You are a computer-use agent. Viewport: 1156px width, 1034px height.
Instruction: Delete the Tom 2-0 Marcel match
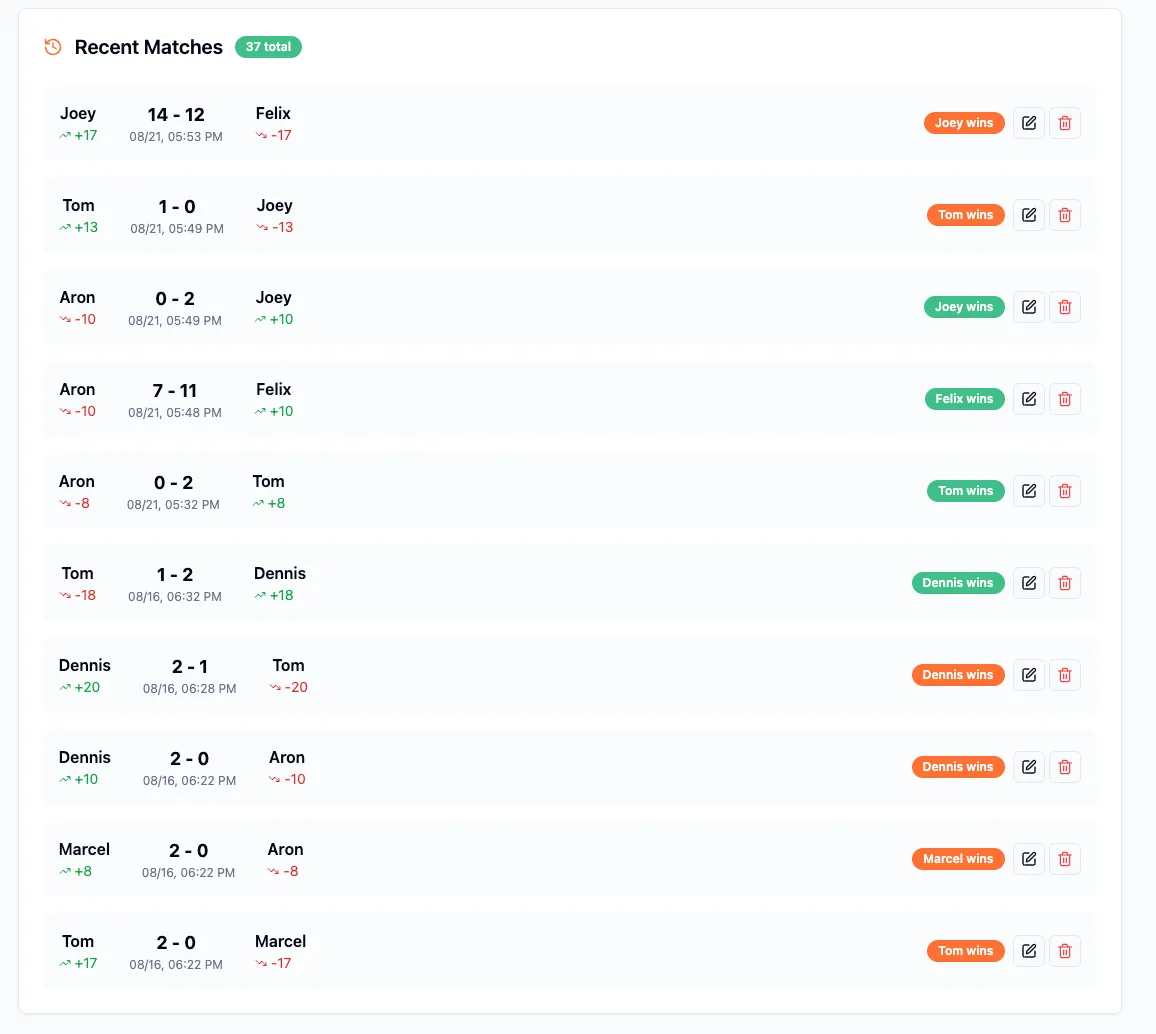(x=1065, y=950)
